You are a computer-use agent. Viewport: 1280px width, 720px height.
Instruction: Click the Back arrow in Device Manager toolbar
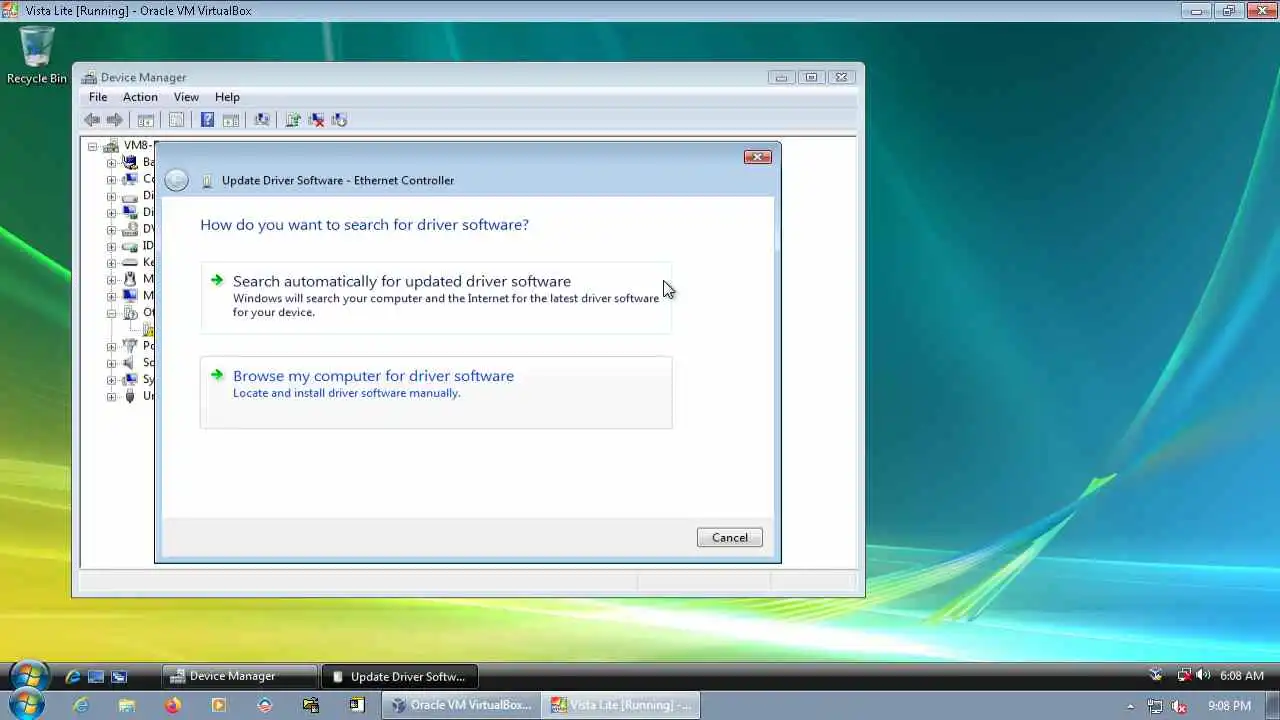click(92, 120)
